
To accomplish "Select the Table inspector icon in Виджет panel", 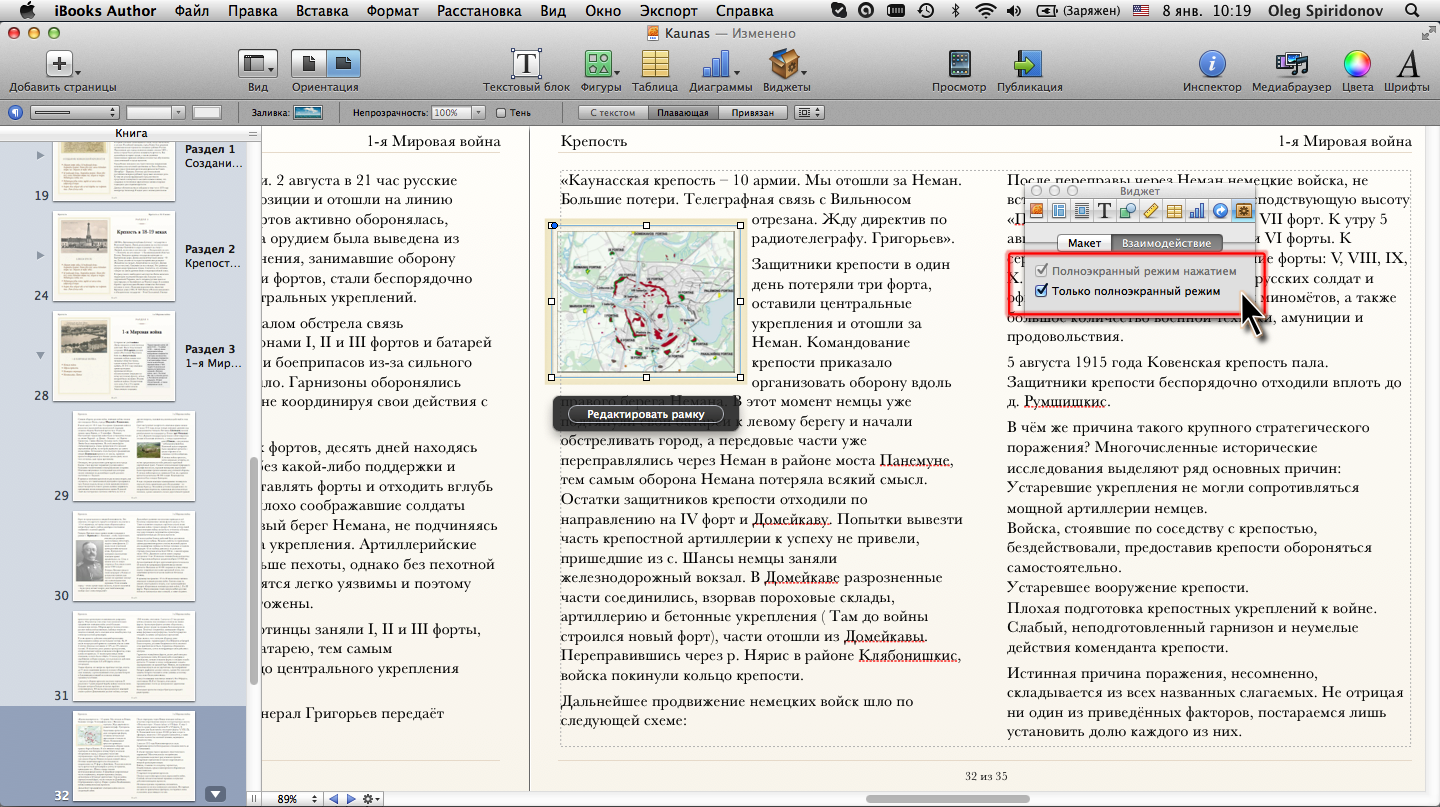I will tap(1174, 211).
